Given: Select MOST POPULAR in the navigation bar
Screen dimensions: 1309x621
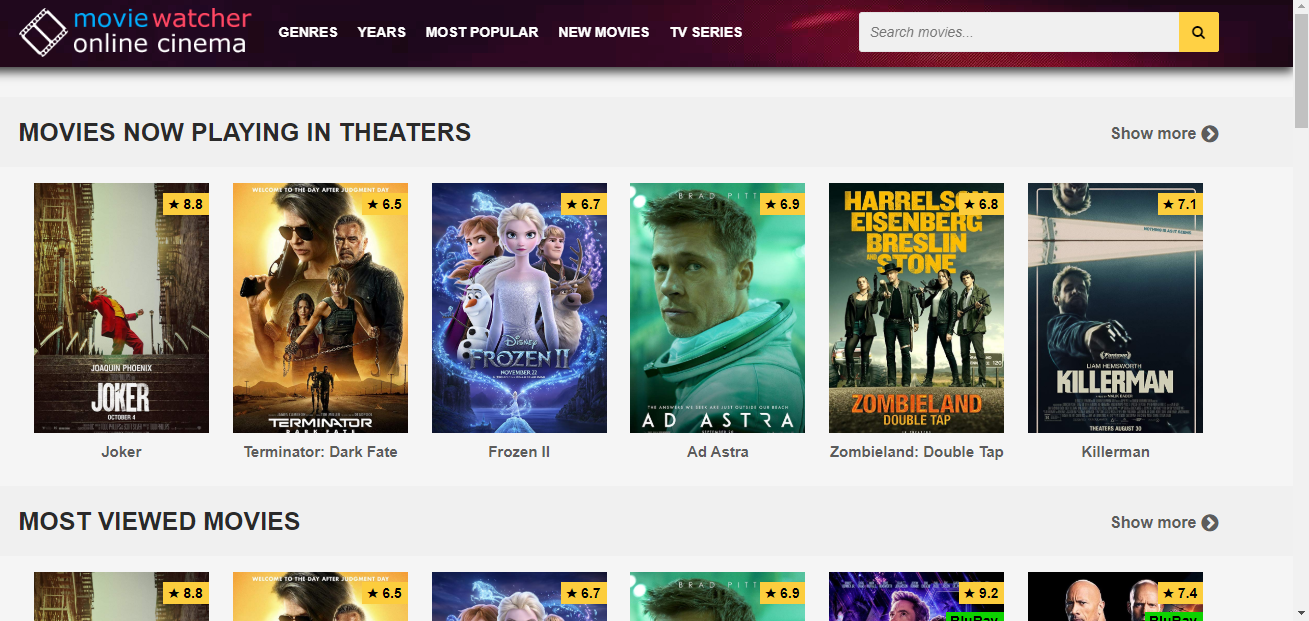Looking at the screenshot, I should pyautogui.click(x=482, y=31).
